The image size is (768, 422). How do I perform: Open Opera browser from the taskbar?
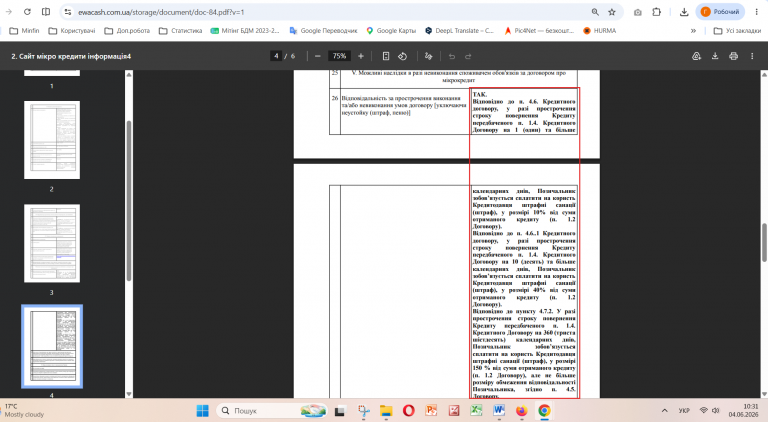click(x=408, y=411)
